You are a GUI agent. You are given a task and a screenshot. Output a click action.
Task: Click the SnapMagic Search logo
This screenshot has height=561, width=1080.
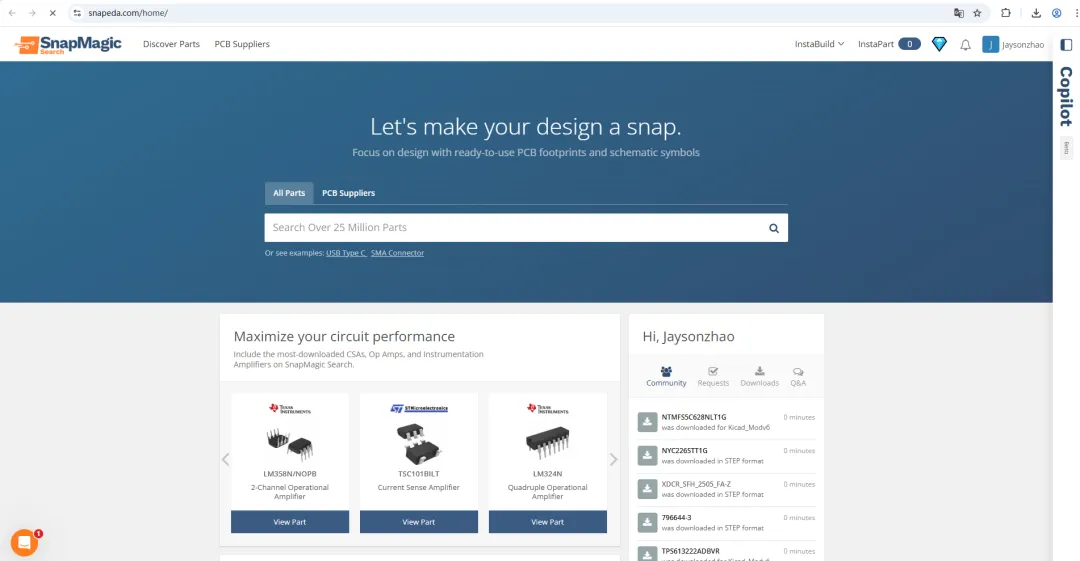[68, 45]
